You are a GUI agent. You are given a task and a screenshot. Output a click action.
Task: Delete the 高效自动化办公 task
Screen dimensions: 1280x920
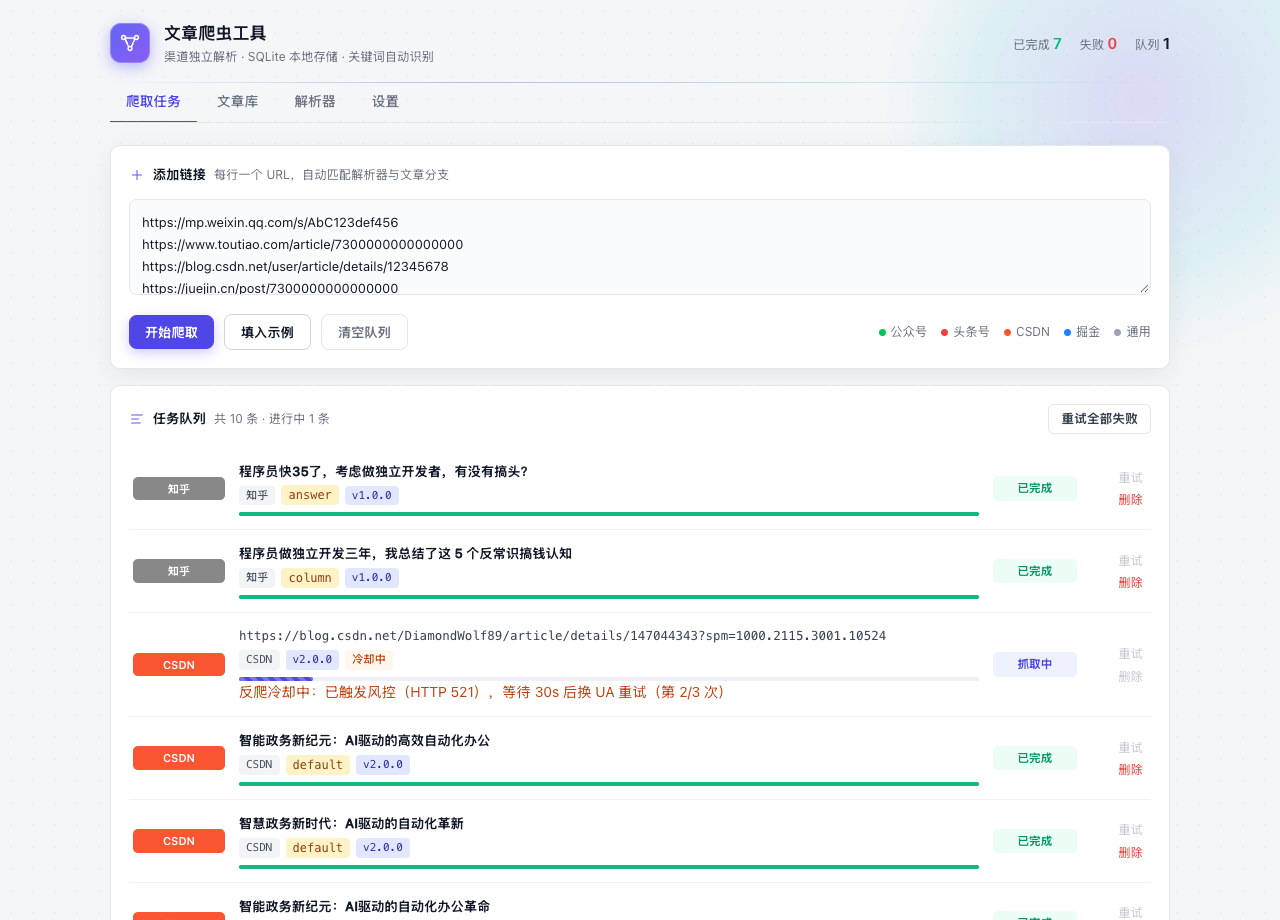(1130, 770)
